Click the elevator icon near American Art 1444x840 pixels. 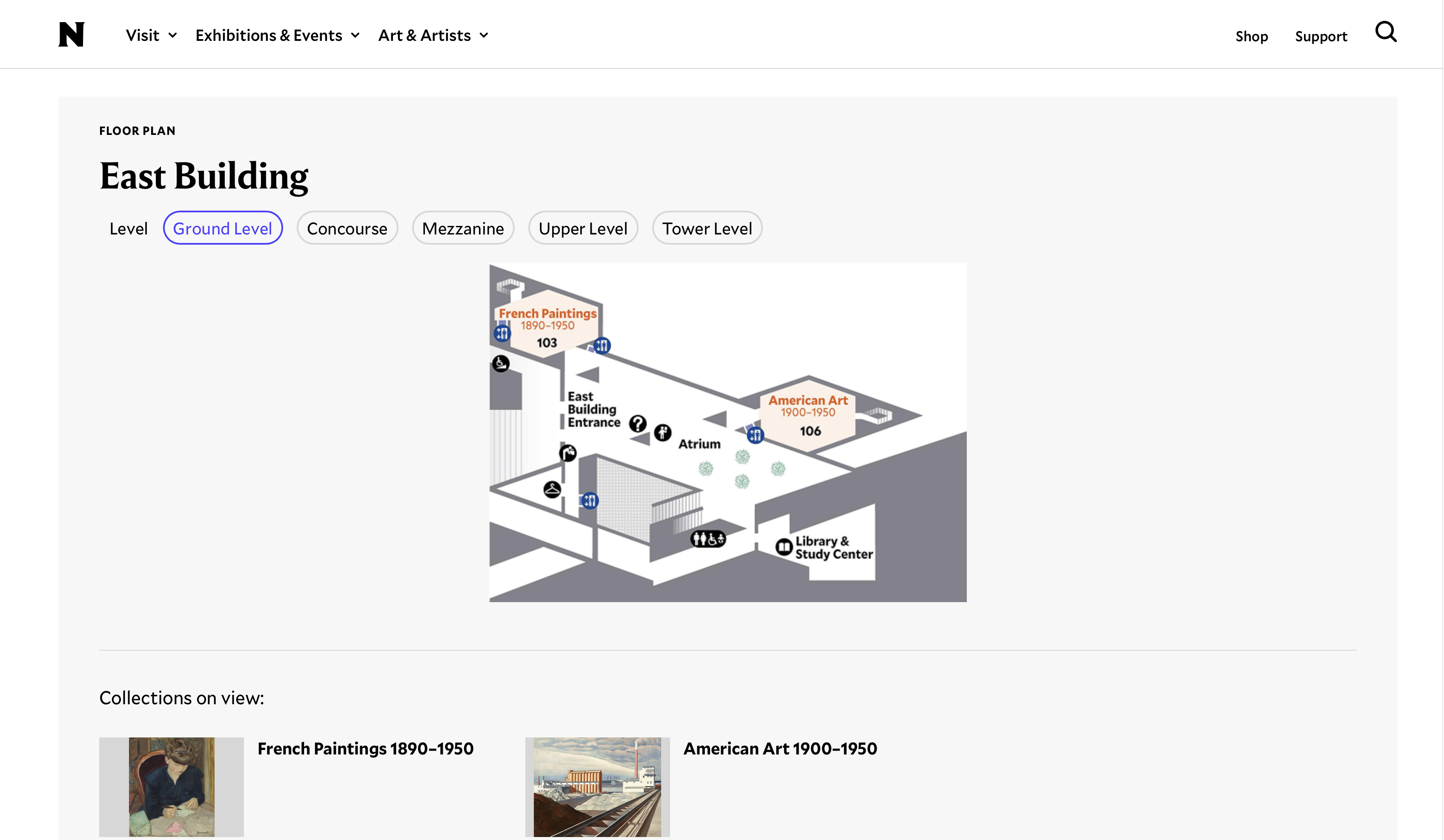(x=755, y=436)
